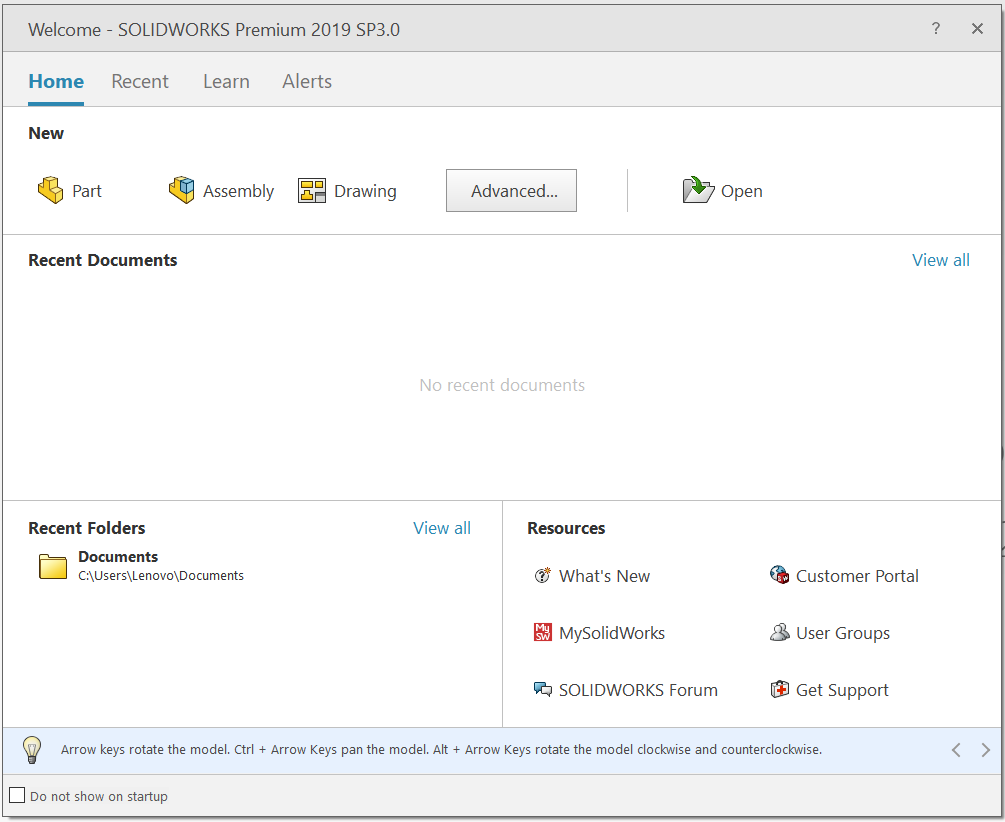Open the What's New resource icon
The width and height of the screenshot is (1005, 822).
coord(543,576)
